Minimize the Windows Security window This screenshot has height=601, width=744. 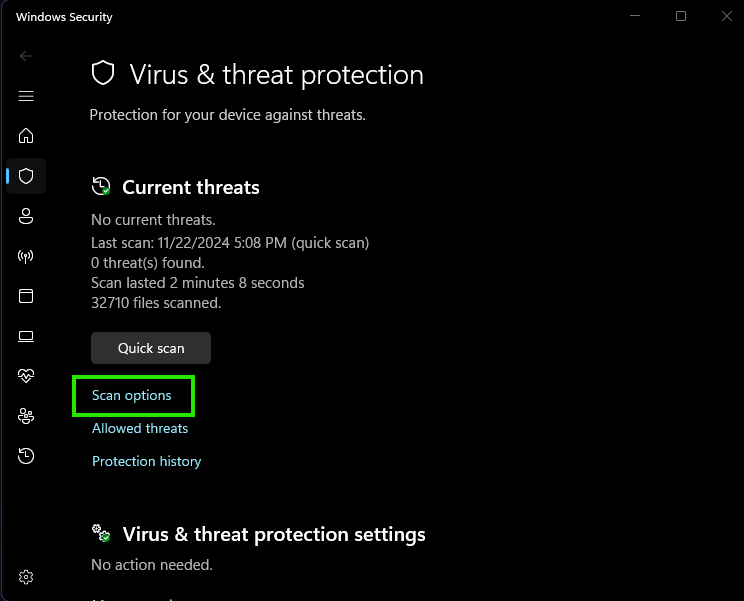point(635,16)
